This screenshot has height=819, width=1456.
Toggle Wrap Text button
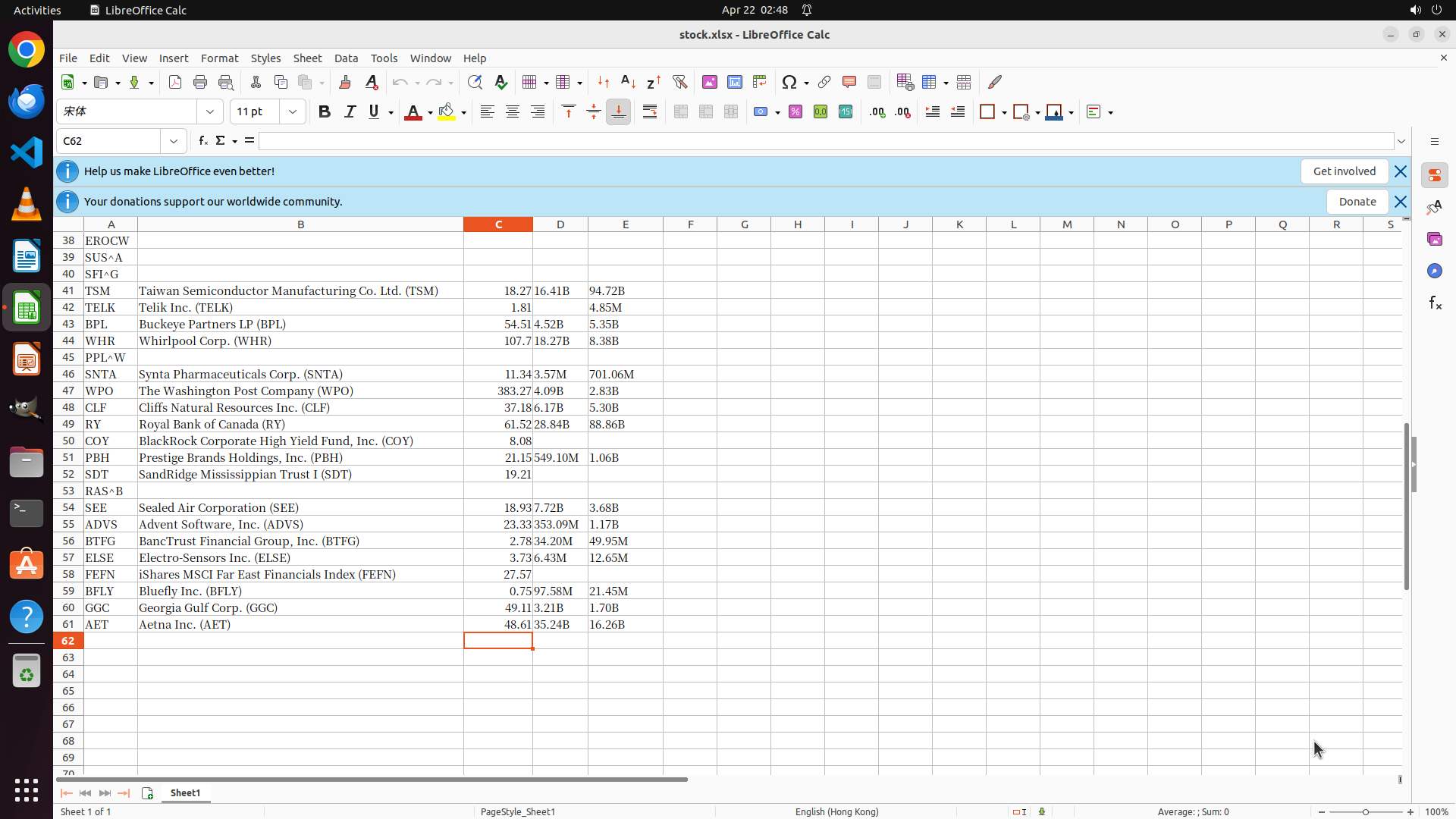coord(650,112)
